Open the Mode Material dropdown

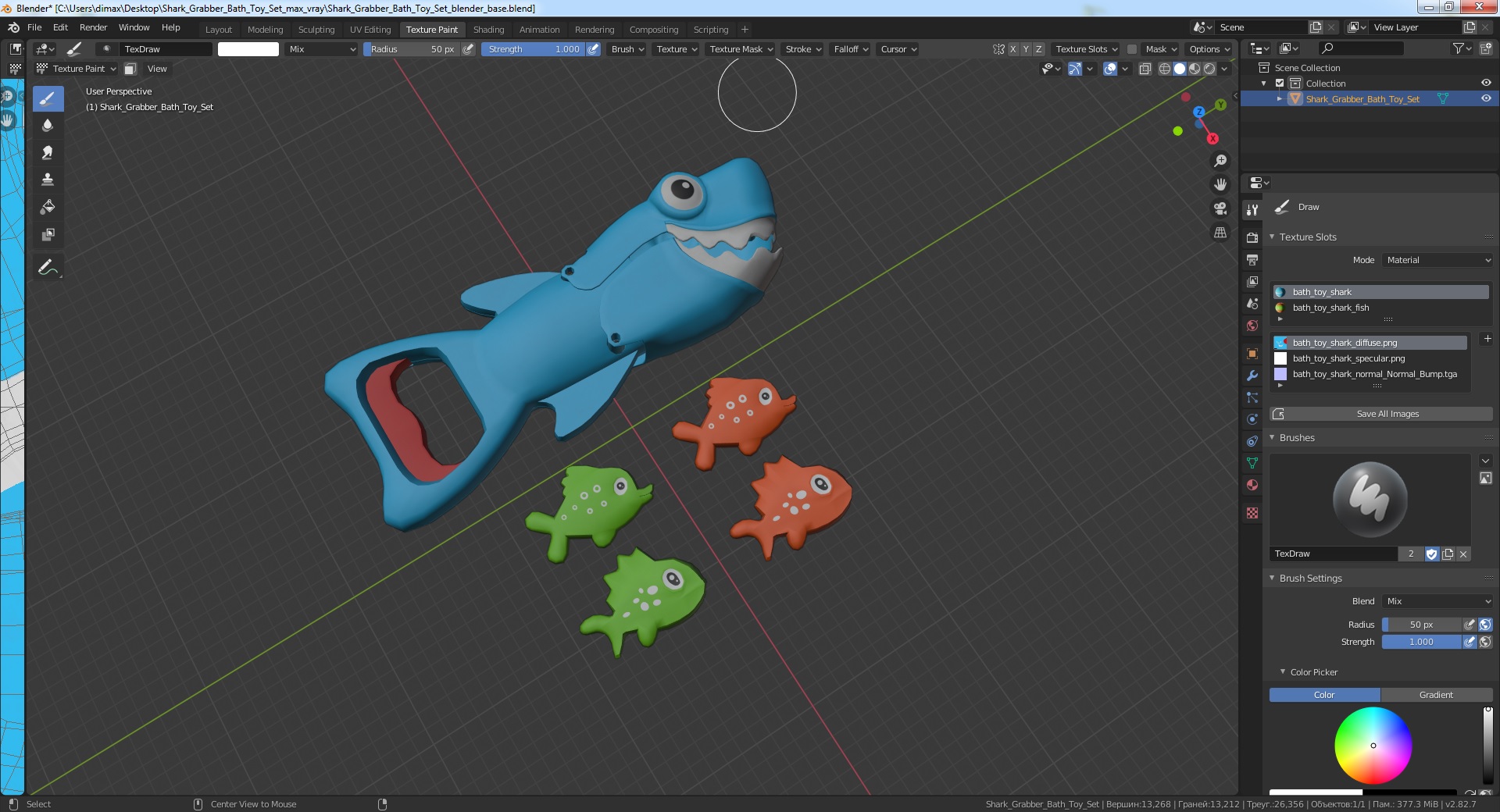pyautogui.click(x=1437, y=260)
